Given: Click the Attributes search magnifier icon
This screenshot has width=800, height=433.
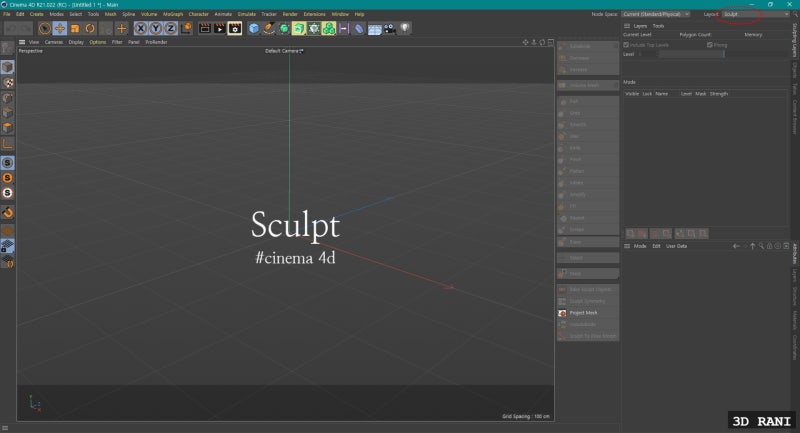Looking at the screenshot, I should [761, 246].
